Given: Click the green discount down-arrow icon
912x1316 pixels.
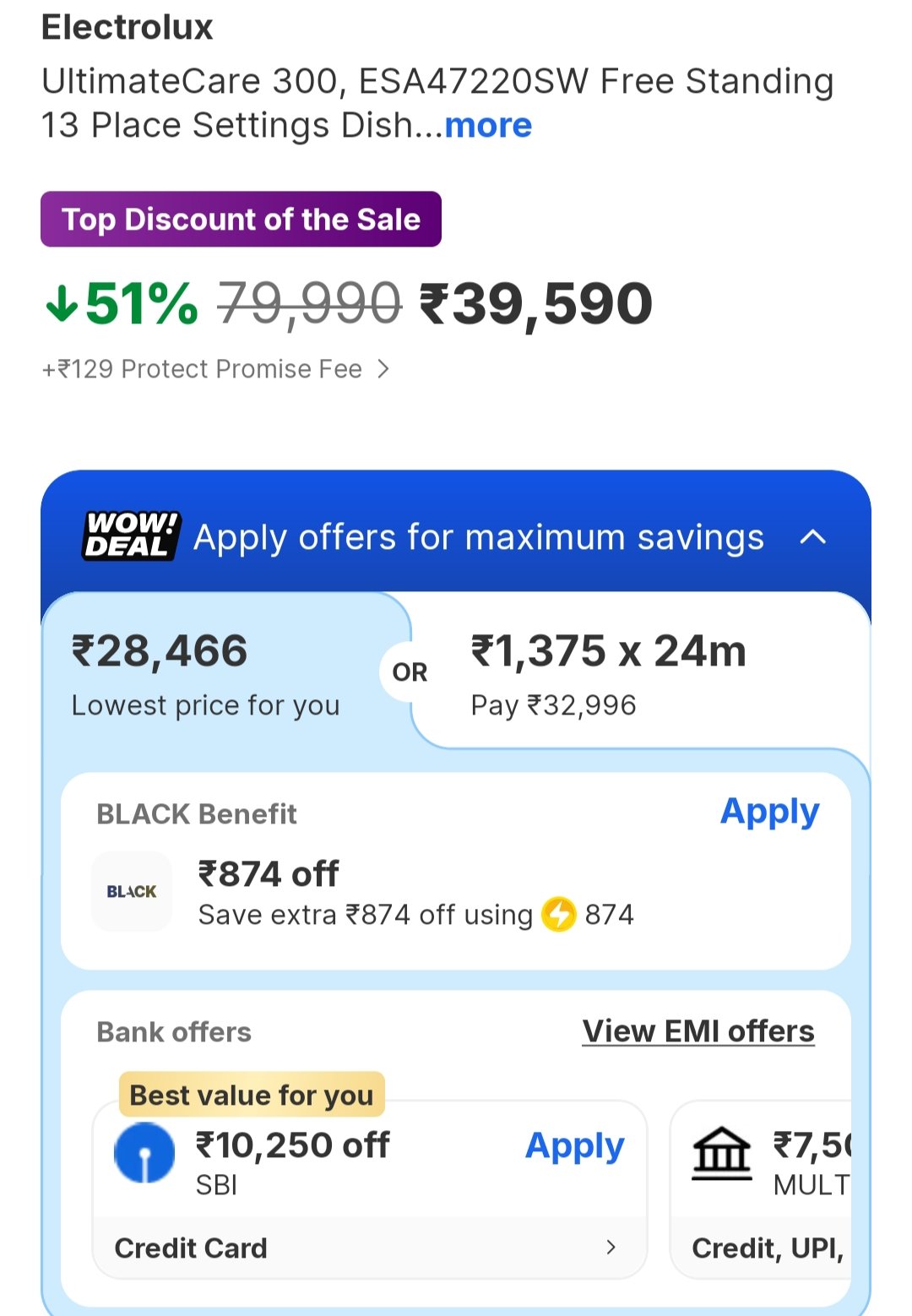Looking at the screenshot, I should coord(62,304).
